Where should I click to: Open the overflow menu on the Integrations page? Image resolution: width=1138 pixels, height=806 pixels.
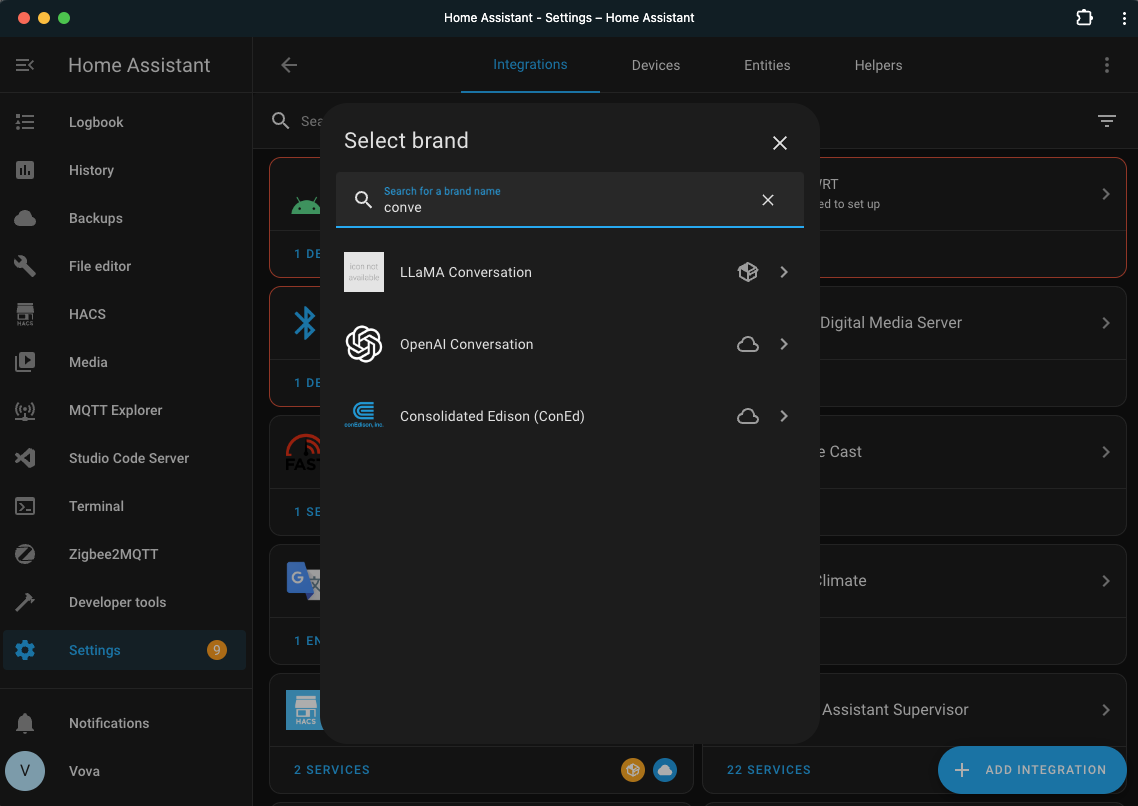[1106, 64]
